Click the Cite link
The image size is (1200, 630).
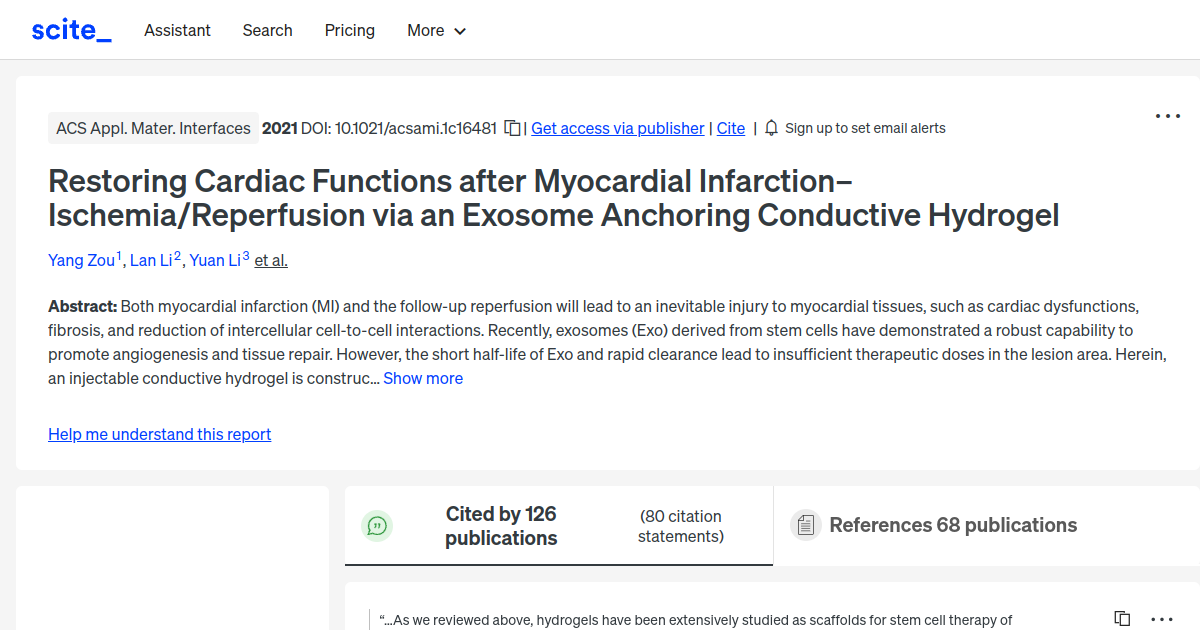coord(730,128)
